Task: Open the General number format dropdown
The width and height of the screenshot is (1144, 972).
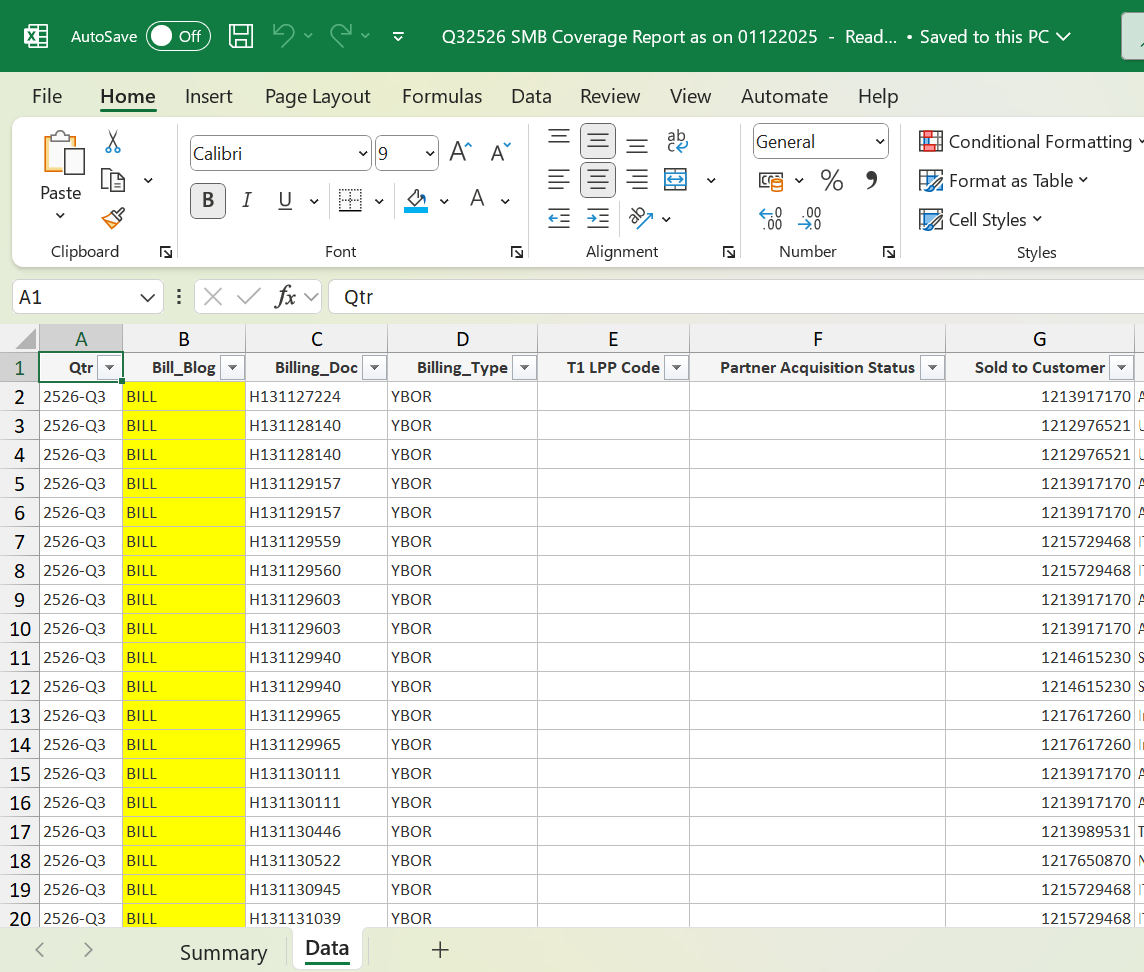Action: tap(880, 142)
